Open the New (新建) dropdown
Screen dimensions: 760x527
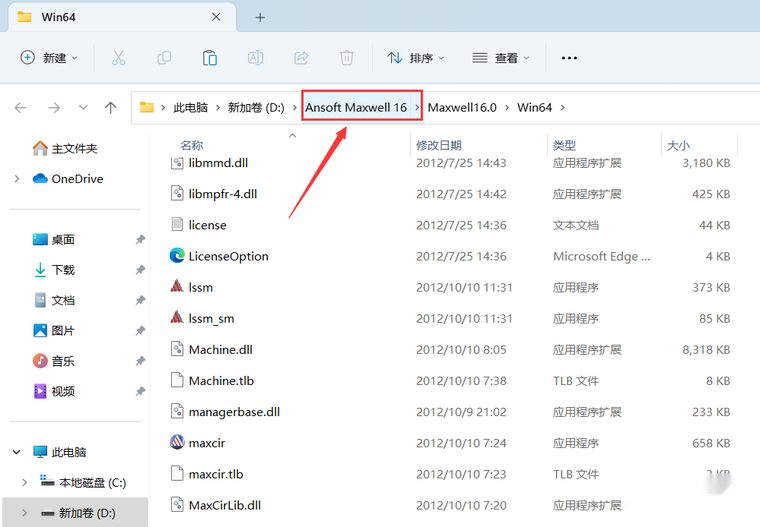[x=48, y=58]
